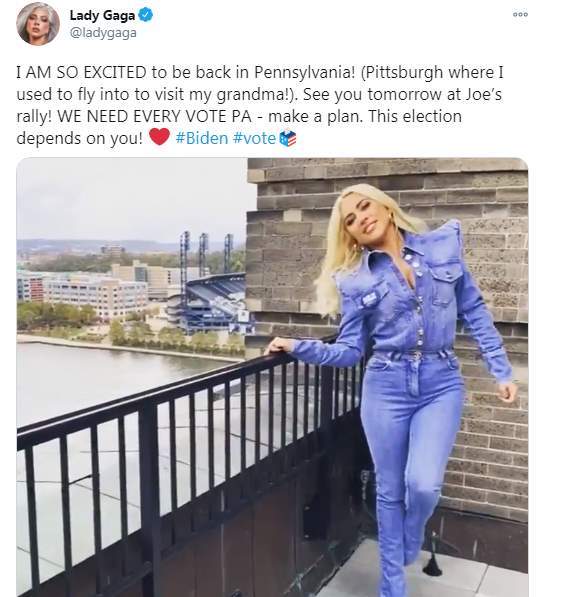
Task: Click the "Joe's" word in the tweet
Action: pyautogui.click(x=484, y=94)
